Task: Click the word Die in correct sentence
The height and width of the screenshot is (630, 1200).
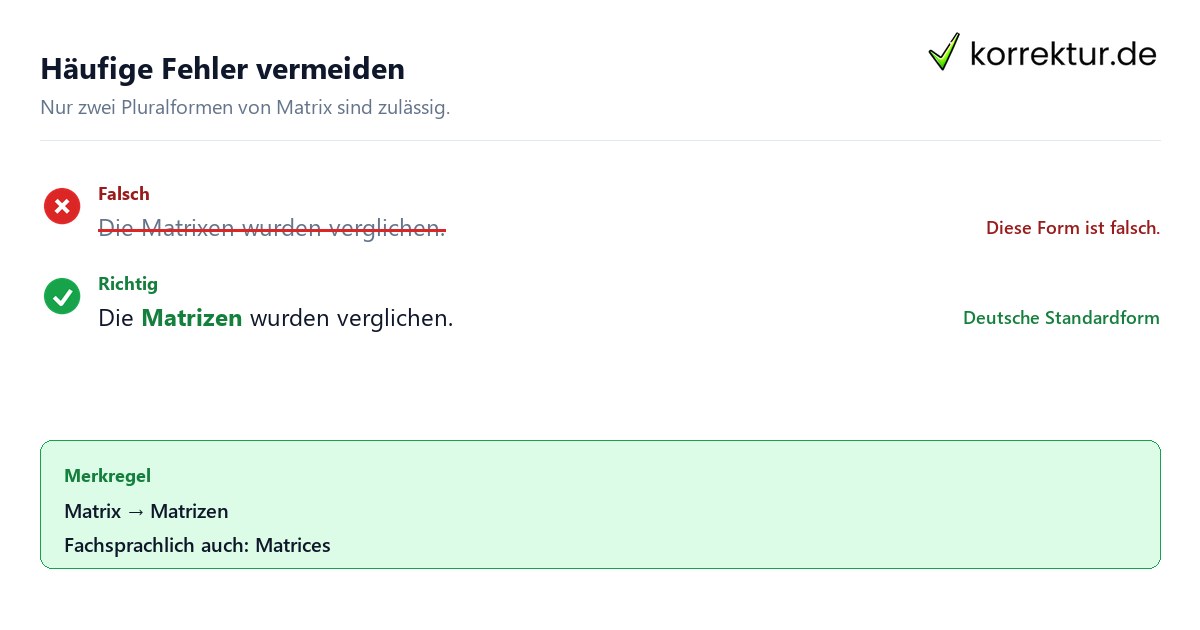Action: point(116,319)
